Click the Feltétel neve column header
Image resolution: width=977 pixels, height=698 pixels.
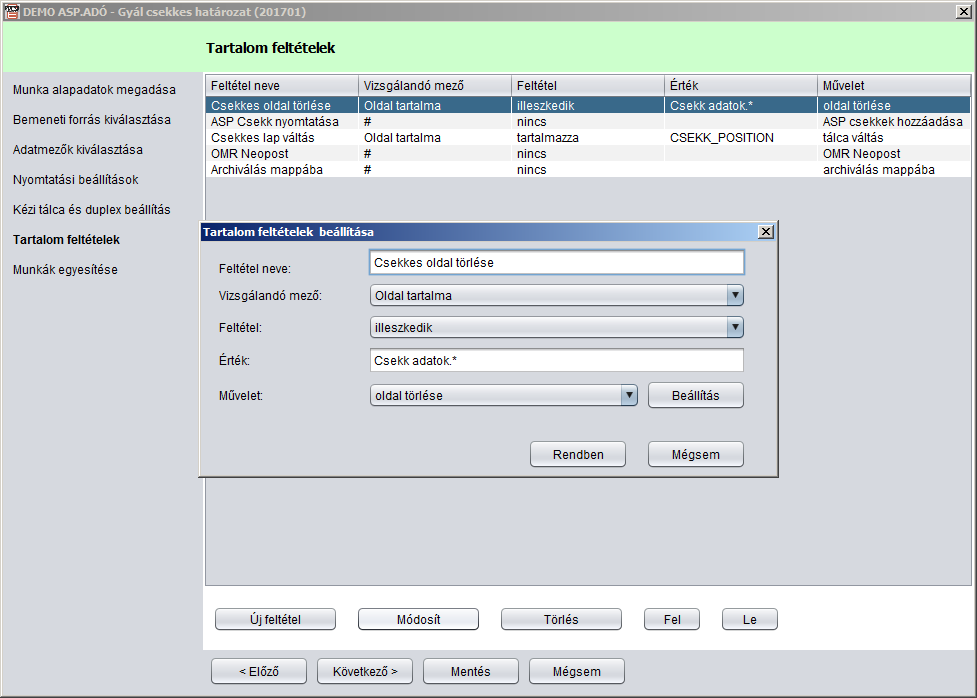(x=282, y=85)
